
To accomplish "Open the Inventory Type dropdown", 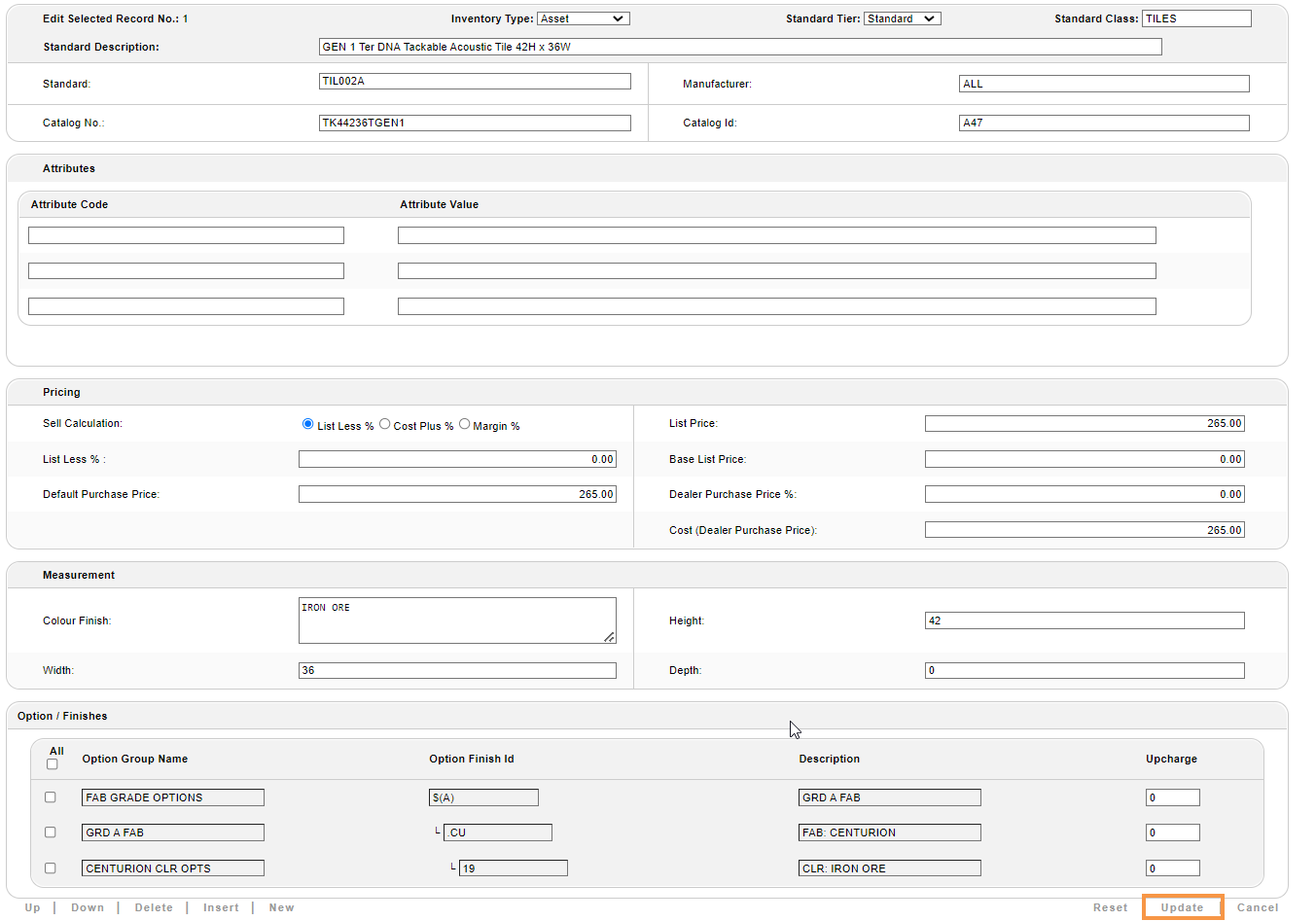I will point(583,18).
